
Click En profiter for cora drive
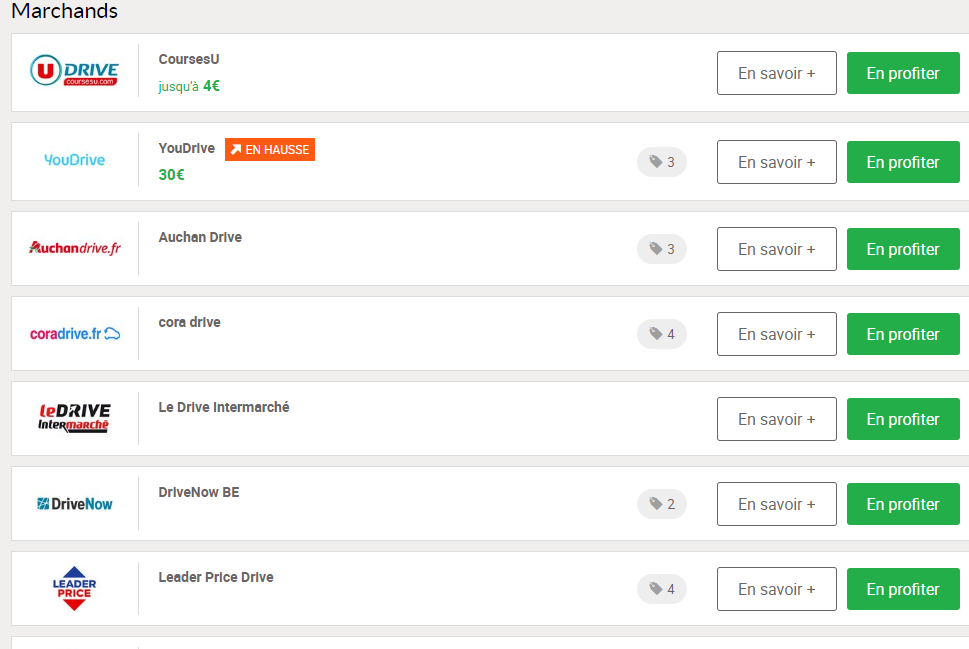[x=903, y=334]
